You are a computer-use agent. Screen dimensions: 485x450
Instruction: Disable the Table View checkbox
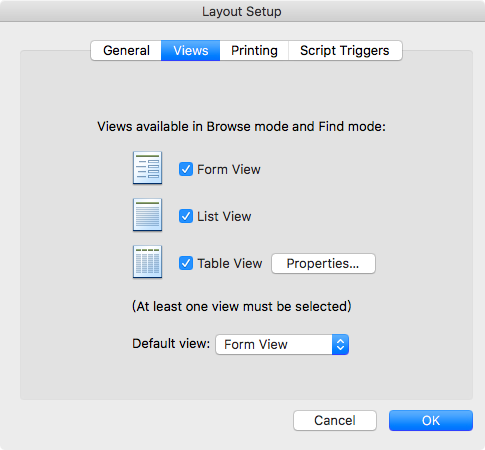pos(186,263)
